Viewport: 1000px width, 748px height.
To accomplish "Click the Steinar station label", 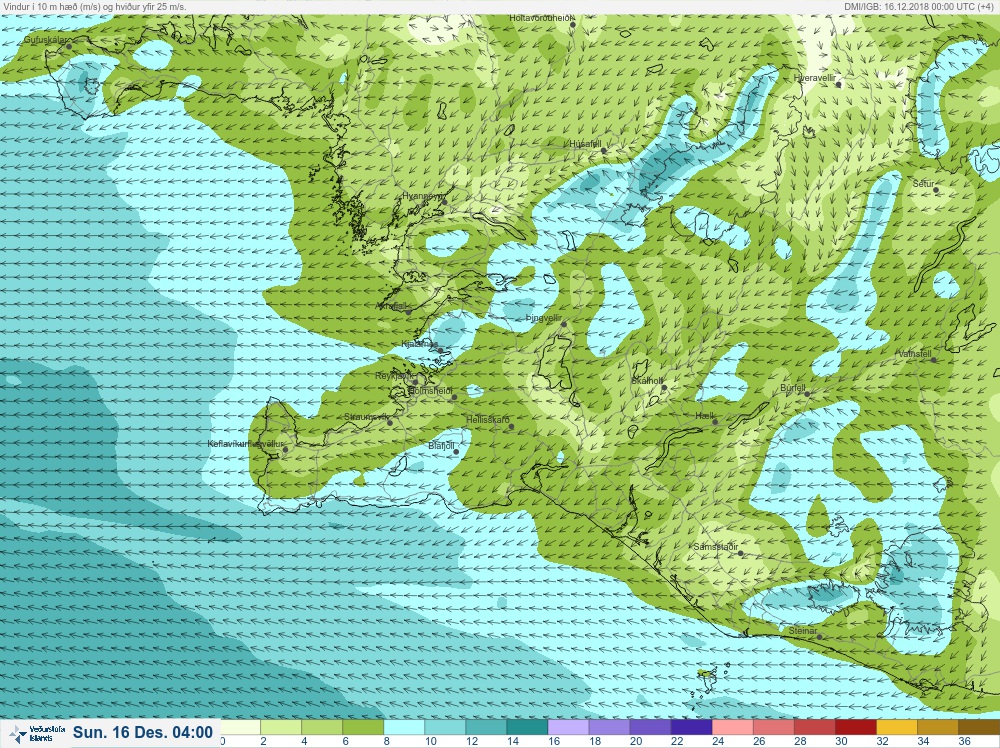I will pos(803,631).
